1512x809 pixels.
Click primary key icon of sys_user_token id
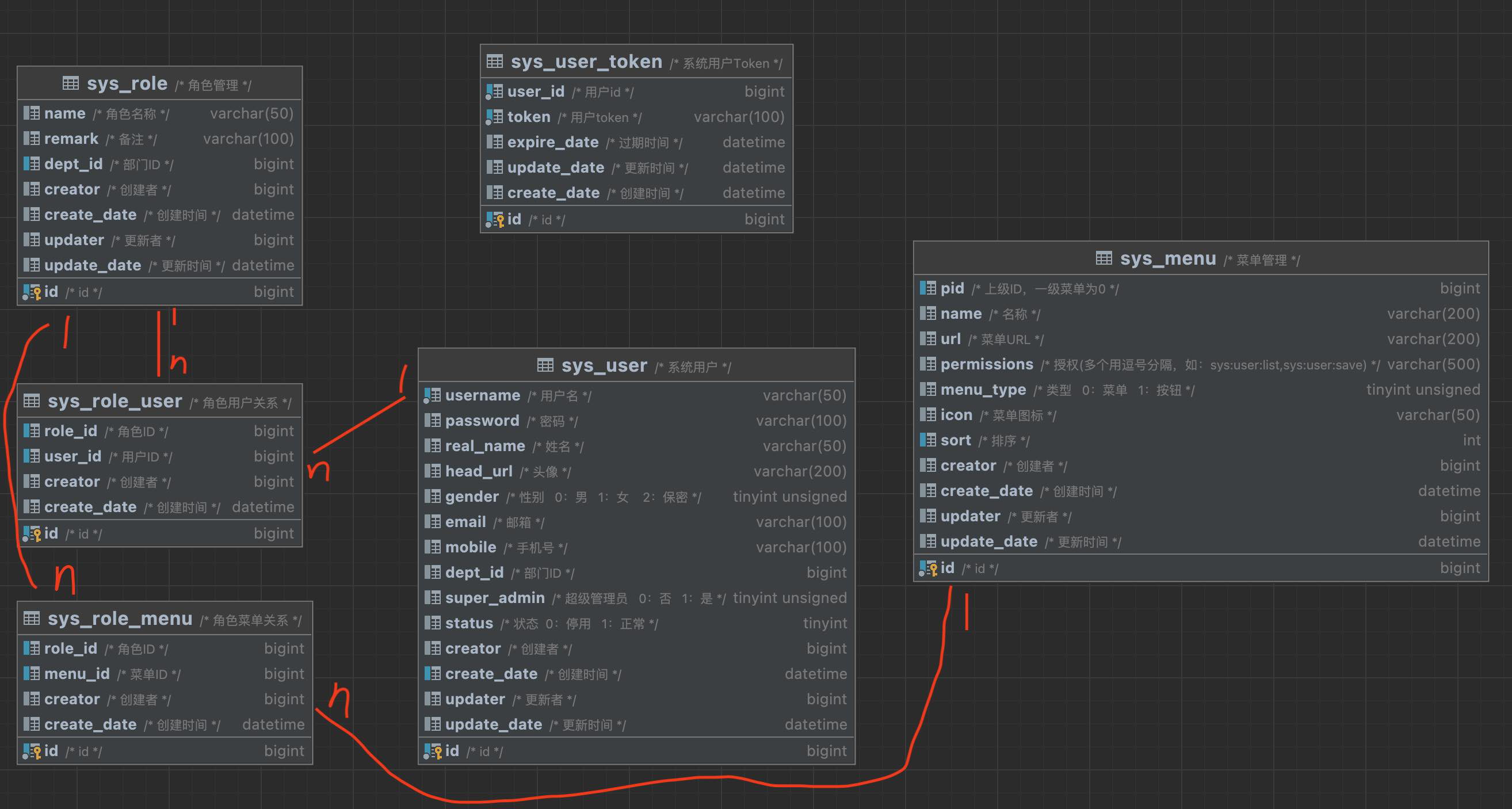click(x=495, y=220)
